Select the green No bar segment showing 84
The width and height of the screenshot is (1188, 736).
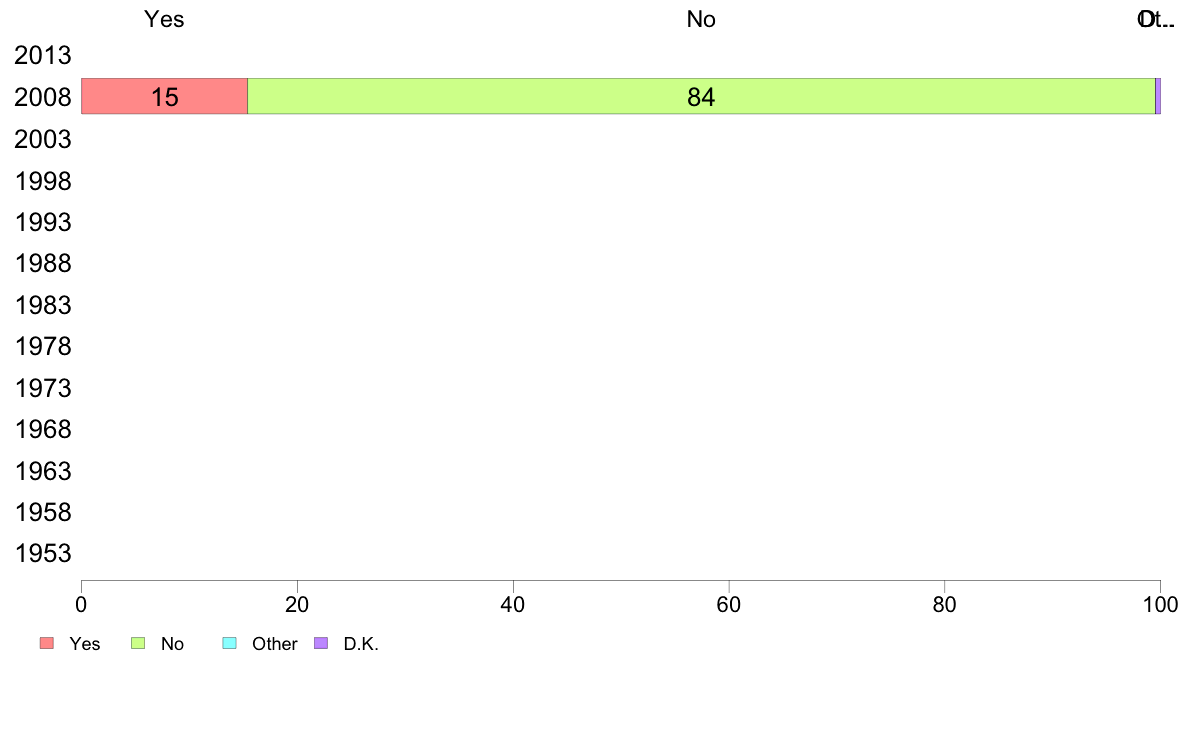[702, 96]
